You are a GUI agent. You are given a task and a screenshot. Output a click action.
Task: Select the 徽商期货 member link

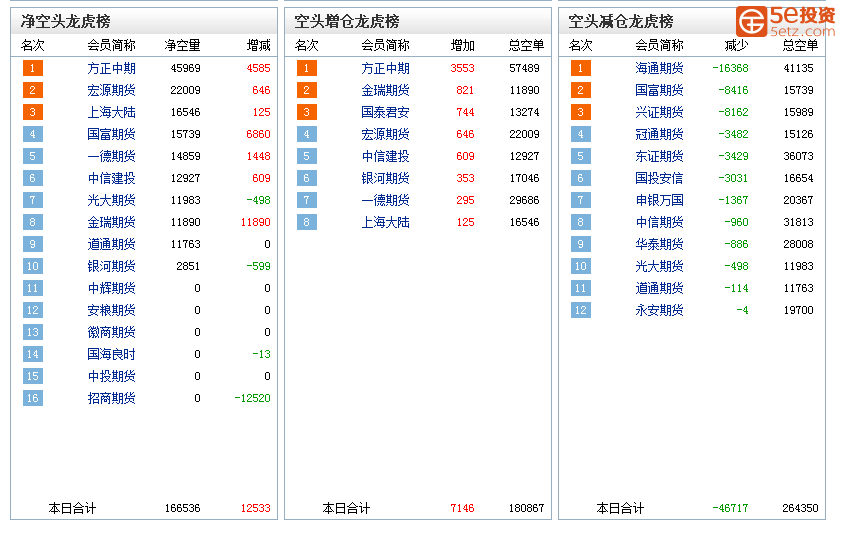tap(111, 332)
